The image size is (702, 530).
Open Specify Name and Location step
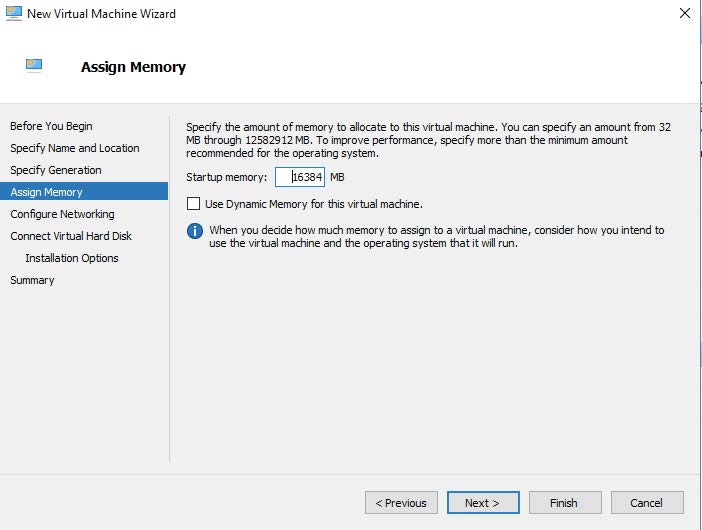click(75, 148)
